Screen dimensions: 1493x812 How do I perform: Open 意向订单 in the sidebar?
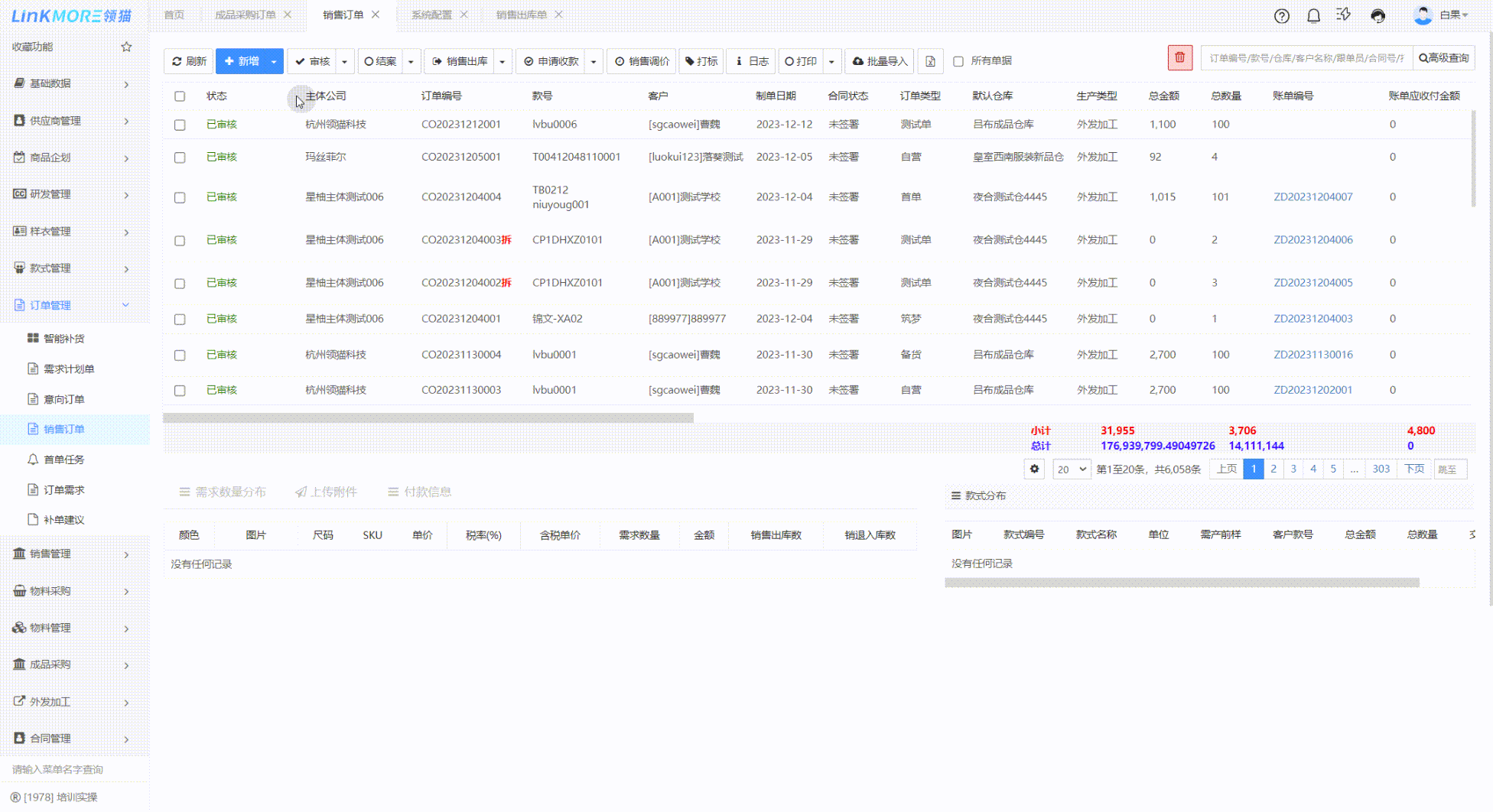click(x=64, y=399)
